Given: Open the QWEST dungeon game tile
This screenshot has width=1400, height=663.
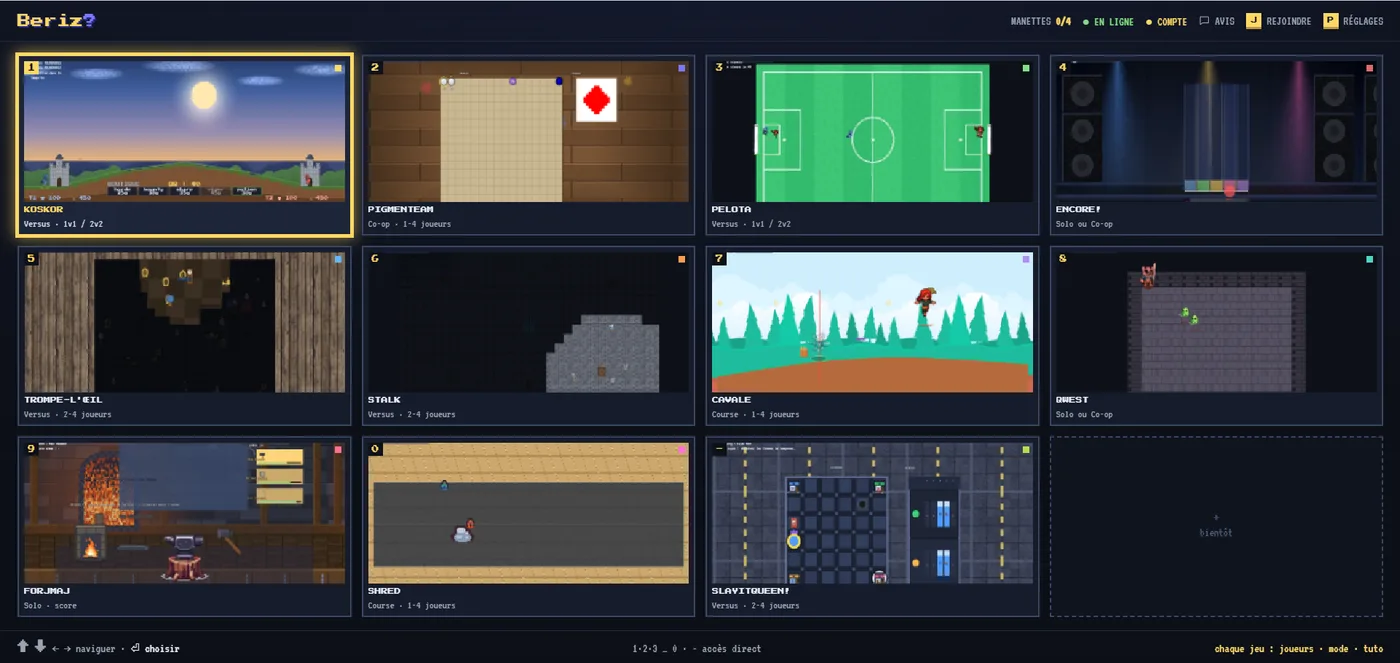Looking at the screenshot, I should pyautogui.click(x=1216, y=336).
